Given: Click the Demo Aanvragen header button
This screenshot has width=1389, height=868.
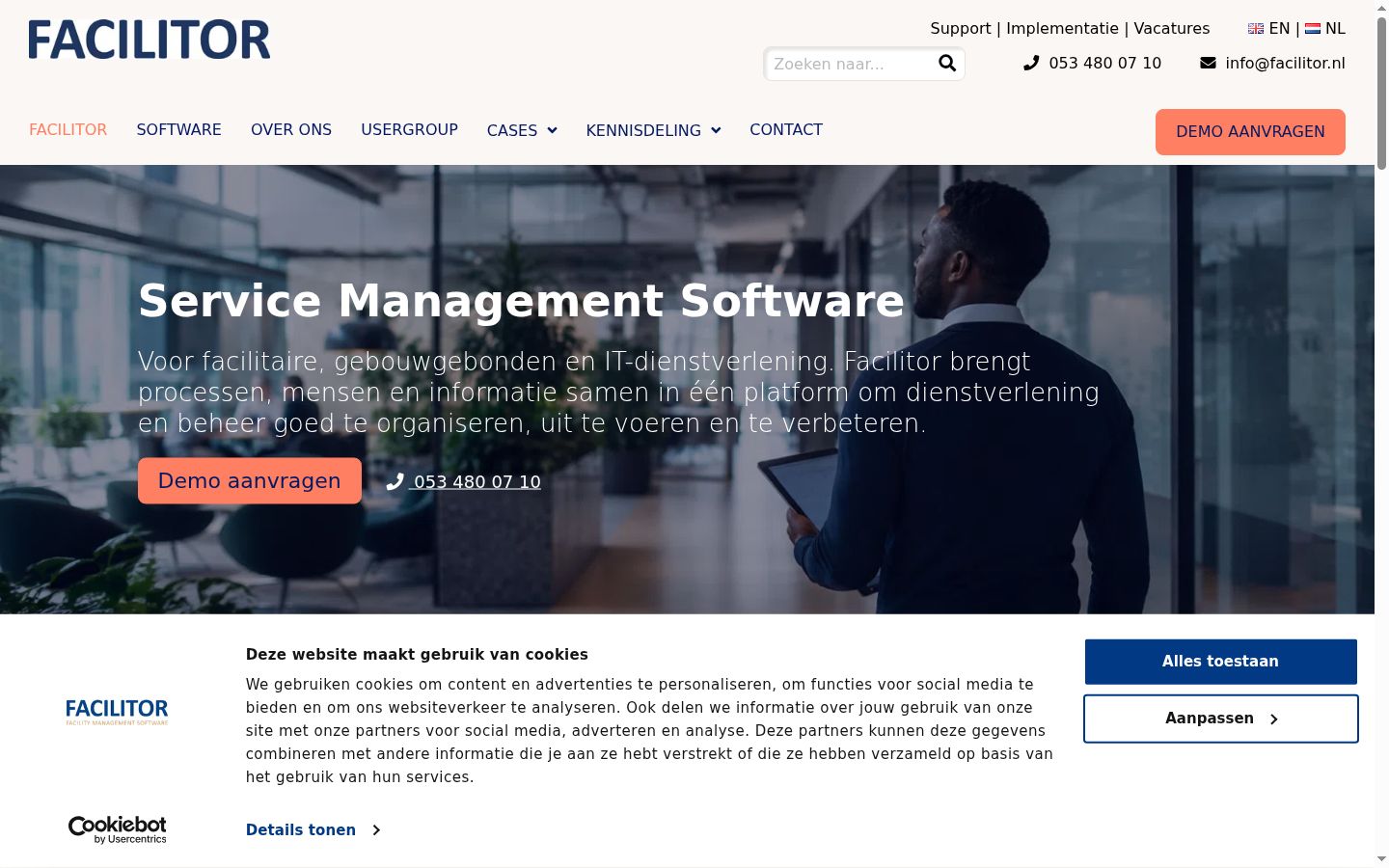Looking at the screenshot, I should (1250, 132).
